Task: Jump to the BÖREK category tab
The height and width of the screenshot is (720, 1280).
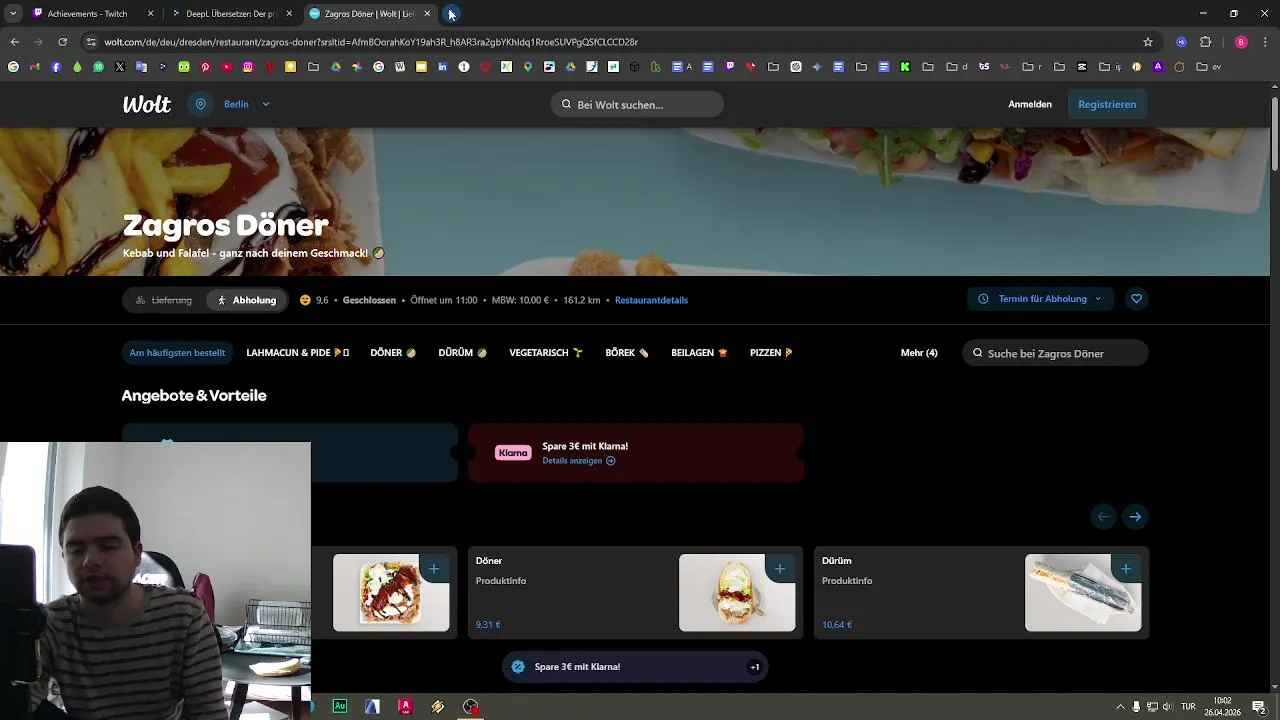Action: [x=627, y=353]
